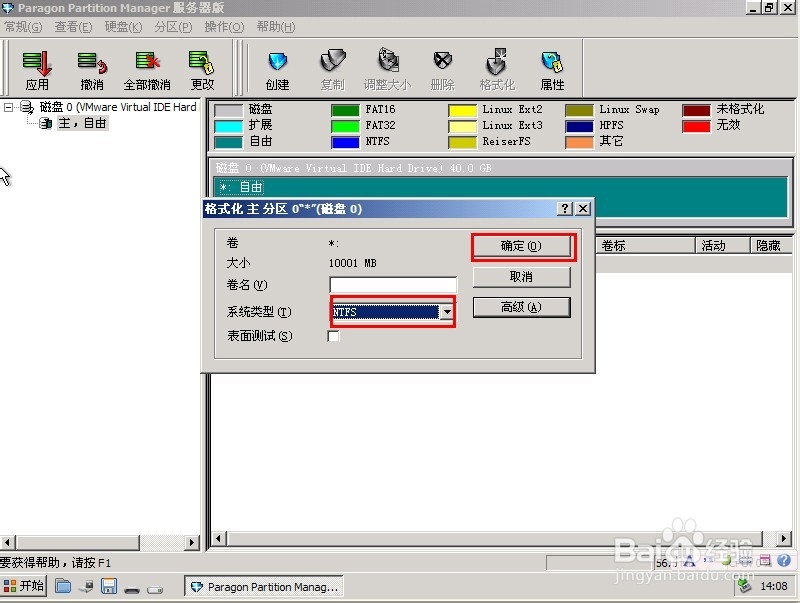This screenshot has width=800, height=603.
Task: Open the 分区(P) menu
Action: [x=173, y=27]
